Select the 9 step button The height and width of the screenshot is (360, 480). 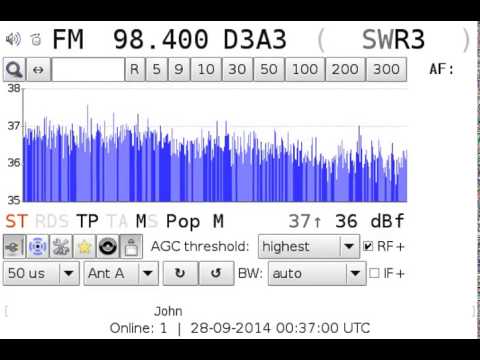(179, 69)
